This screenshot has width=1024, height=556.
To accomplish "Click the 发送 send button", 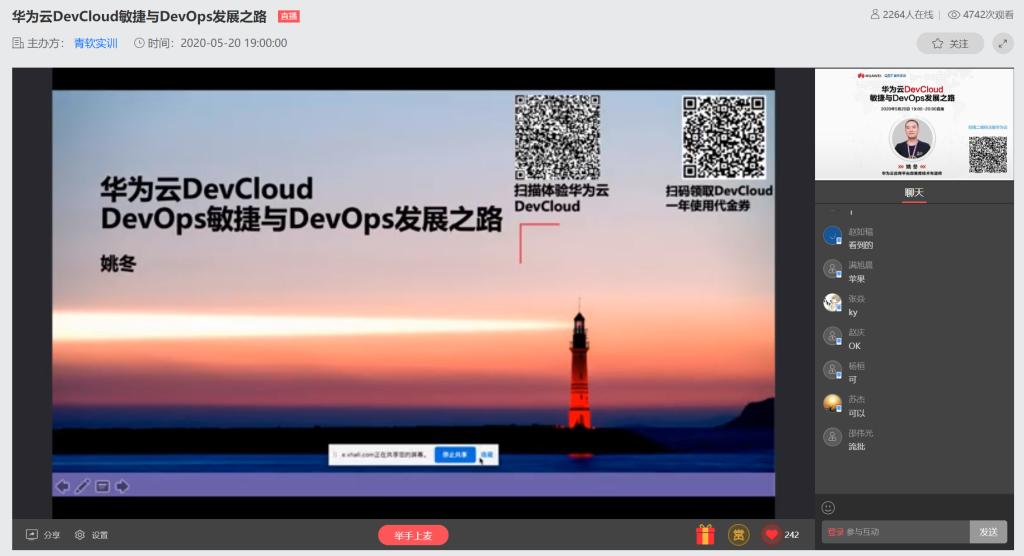I will point(988,532).
